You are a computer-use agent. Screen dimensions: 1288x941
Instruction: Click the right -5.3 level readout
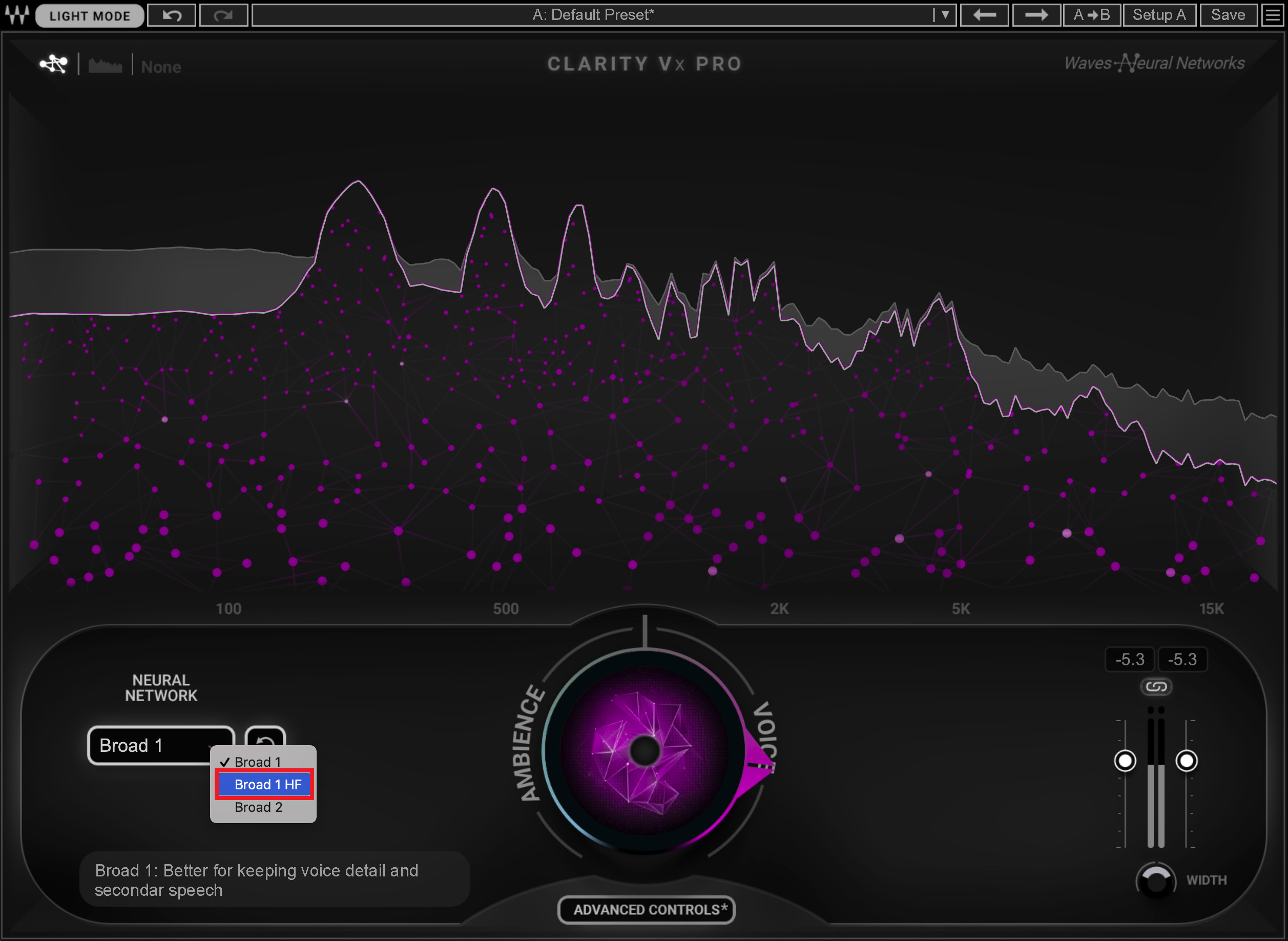(x=1182, y=660)
